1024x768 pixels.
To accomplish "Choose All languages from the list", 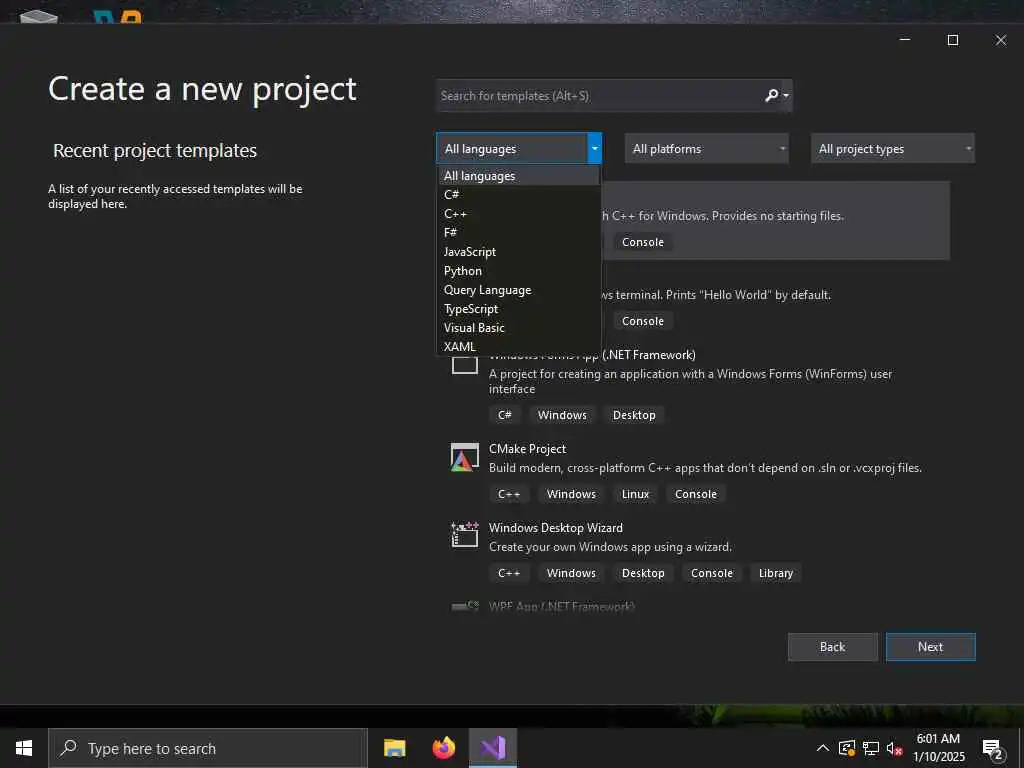I will pos(519,176).
